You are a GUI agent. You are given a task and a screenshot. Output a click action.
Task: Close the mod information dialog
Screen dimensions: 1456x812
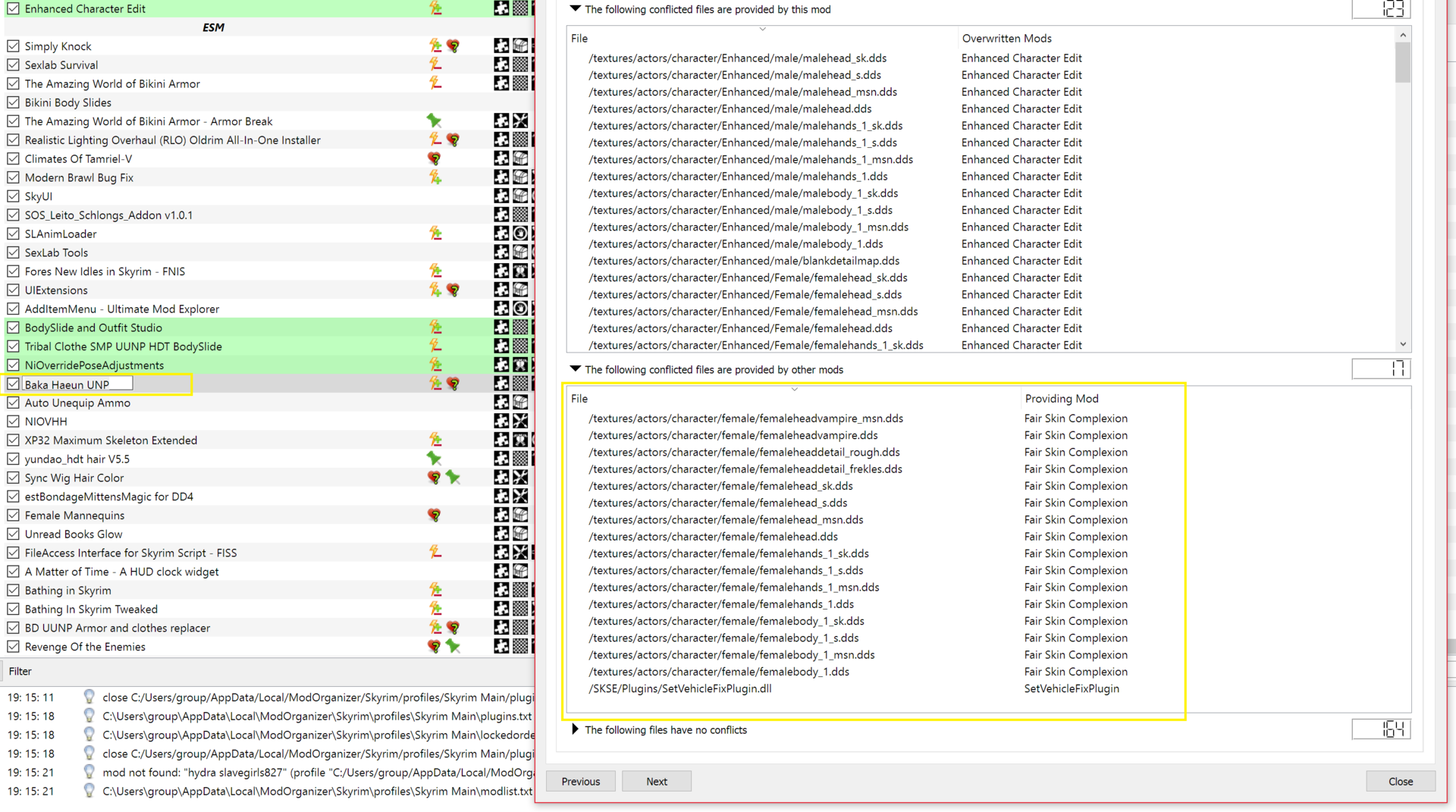pyautogui.click(x=1401, y=782)
